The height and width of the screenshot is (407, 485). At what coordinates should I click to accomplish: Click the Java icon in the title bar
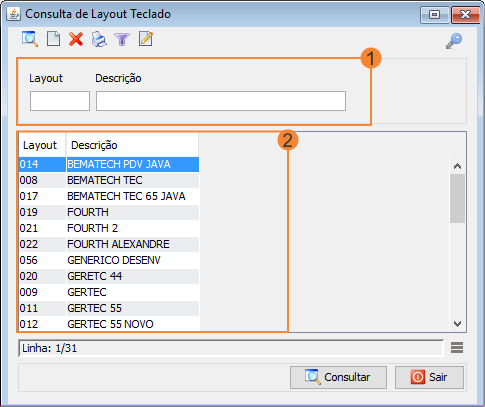tap(14, 14)
